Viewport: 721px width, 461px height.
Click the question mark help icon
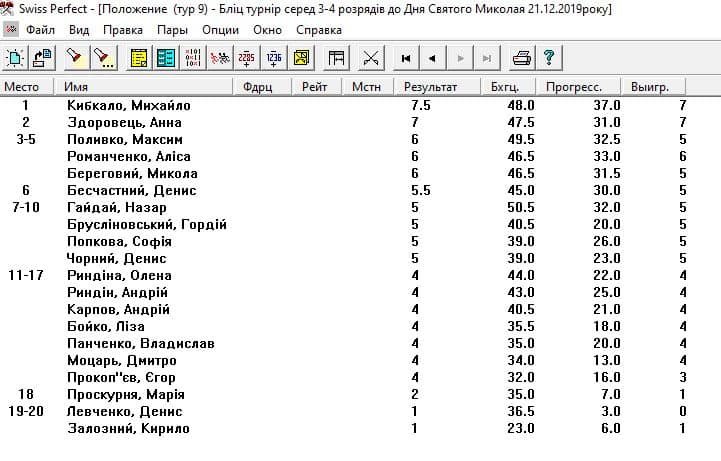pos(548,58)
